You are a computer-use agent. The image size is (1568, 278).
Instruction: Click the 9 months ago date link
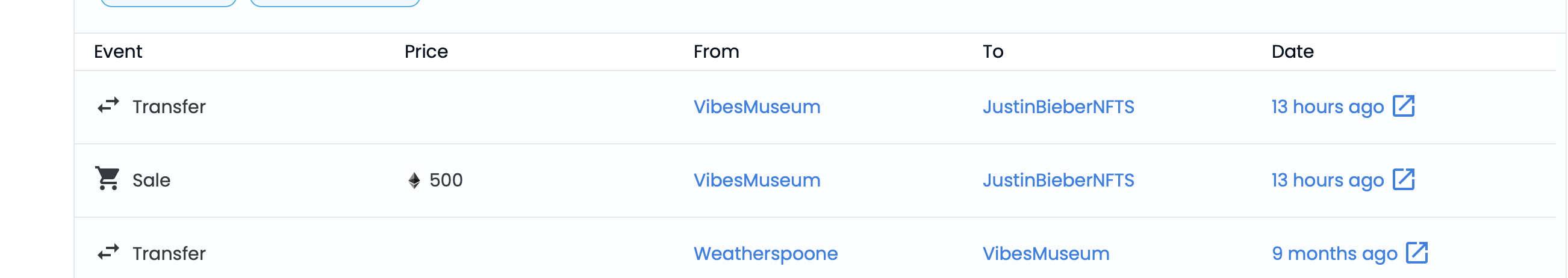(1334, 254)
